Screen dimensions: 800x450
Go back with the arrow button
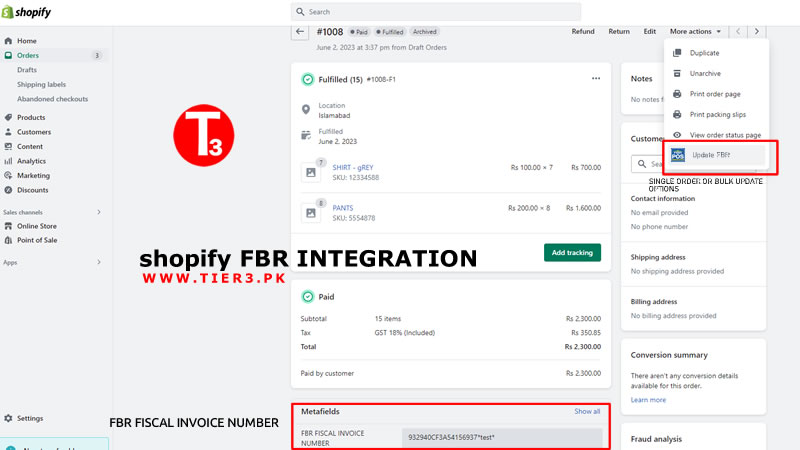(x=300, y=32)
